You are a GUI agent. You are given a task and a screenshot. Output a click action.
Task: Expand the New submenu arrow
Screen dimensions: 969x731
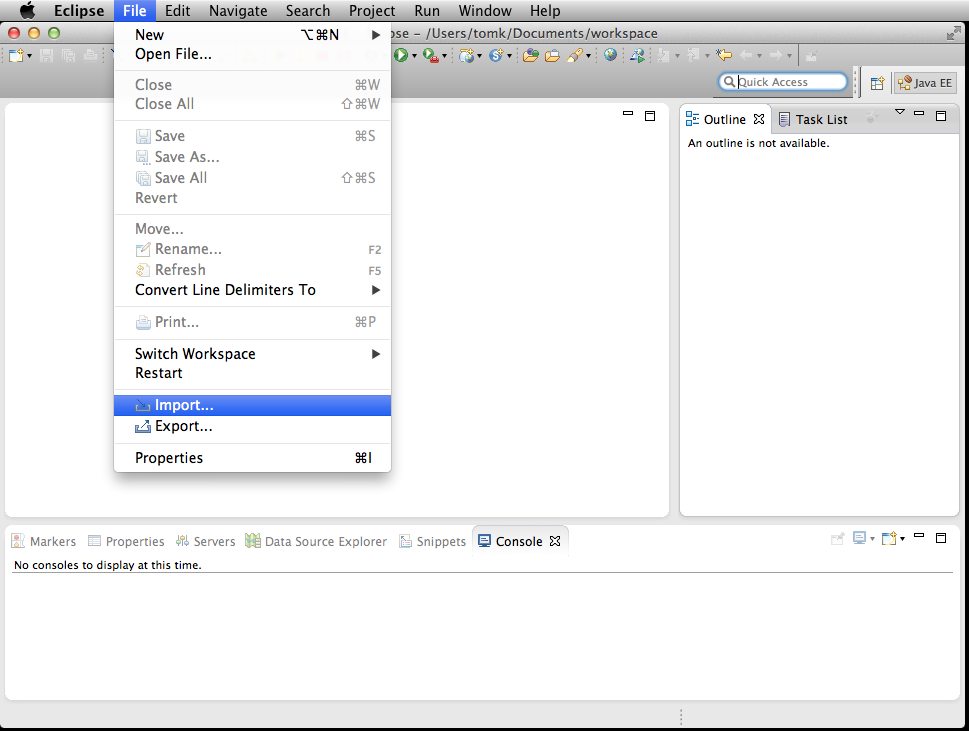click(x=376, y=35)
